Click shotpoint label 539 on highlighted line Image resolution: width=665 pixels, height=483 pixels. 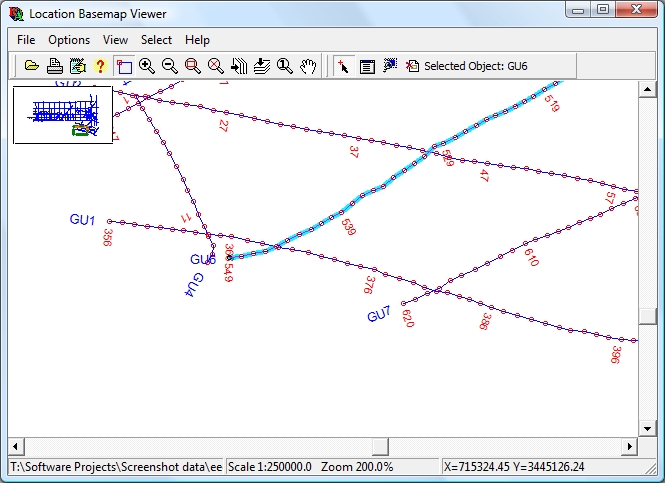coord(349,227)
